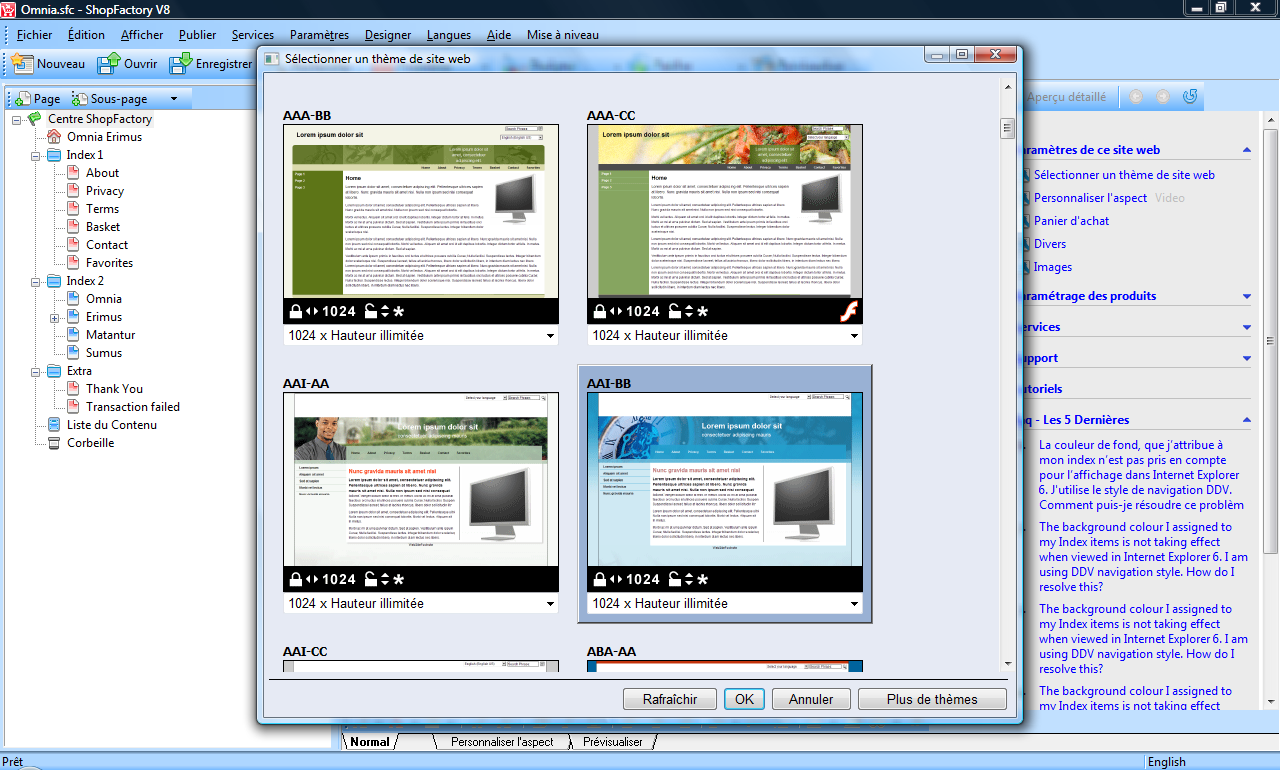Screen dimensions: 1280x770
Task: Select the AAI-AA theme thumbnail
Action: point(420,480)
